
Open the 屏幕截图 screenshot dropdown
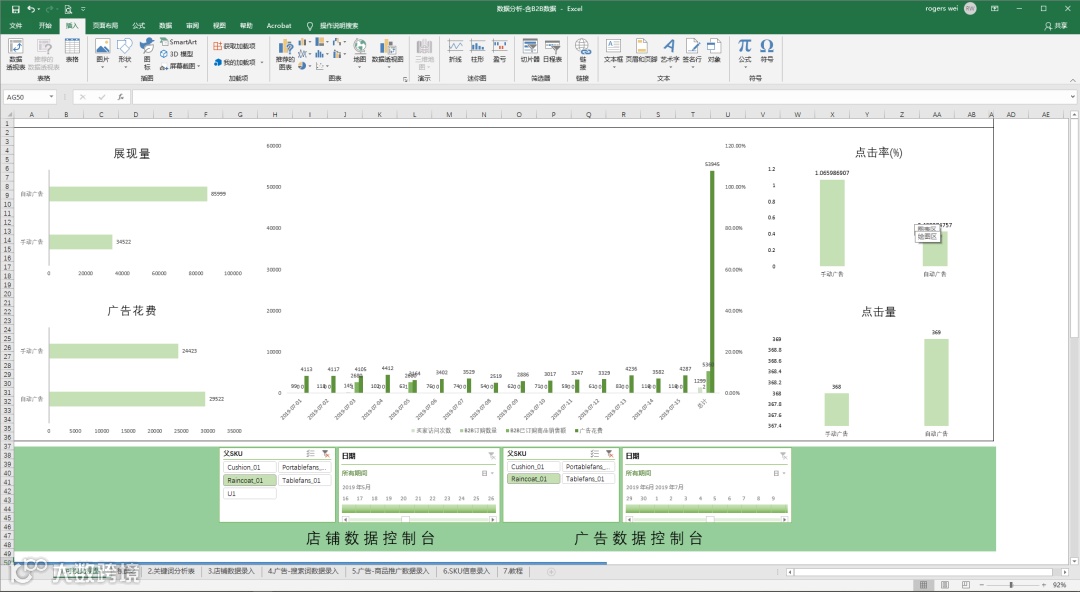point(180,66)
